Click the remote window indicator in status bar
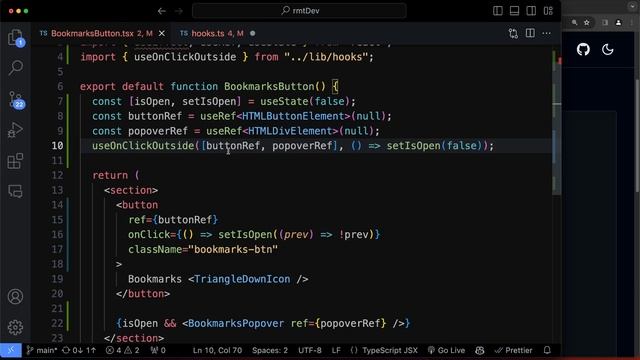This screenshot has width=640, height=360. [11, 350]
